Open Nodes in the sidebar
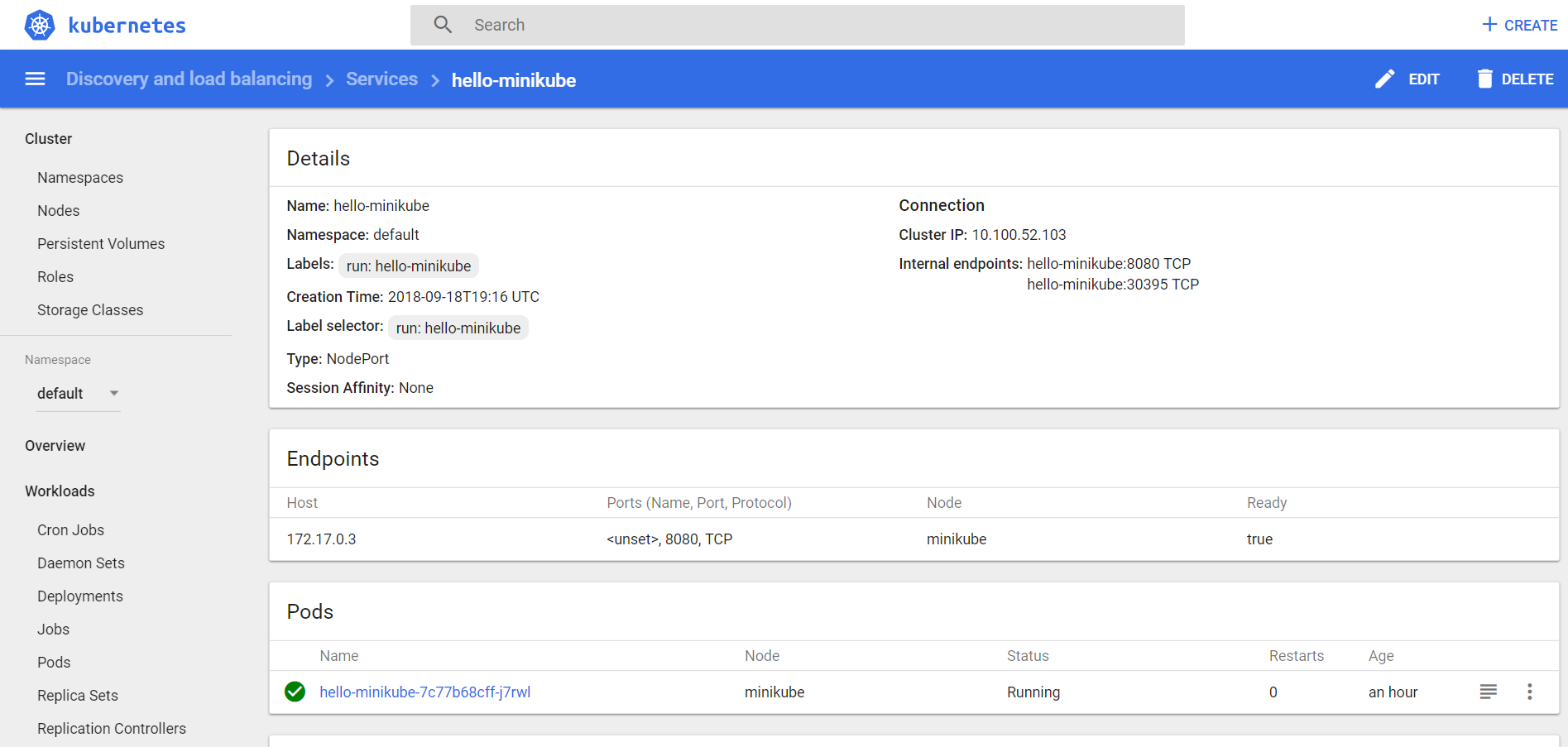Viewport: 1568px width, 747px height. coord(58,211)
